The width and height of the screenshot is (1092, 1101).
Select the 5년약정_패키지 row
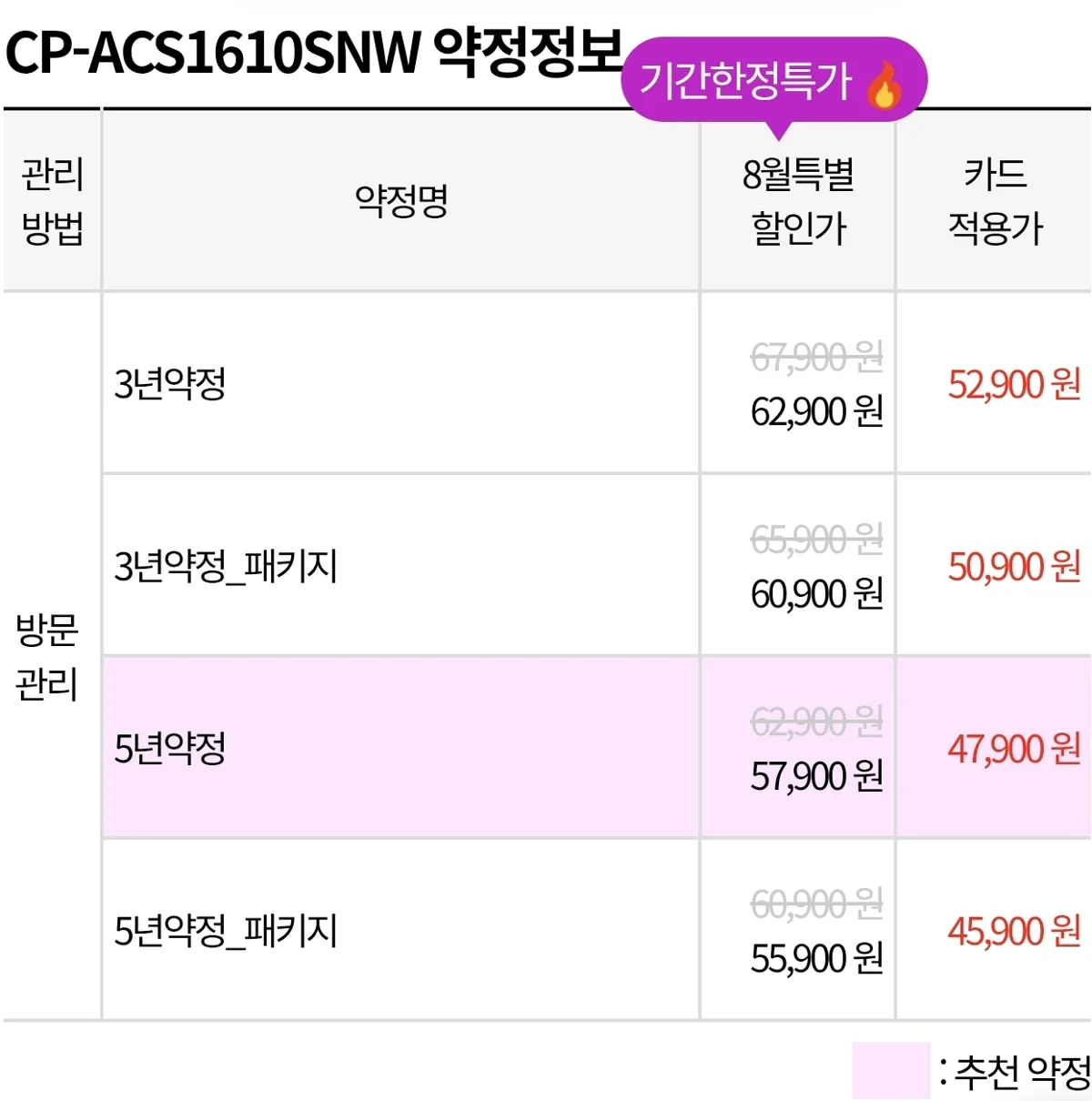597,929
